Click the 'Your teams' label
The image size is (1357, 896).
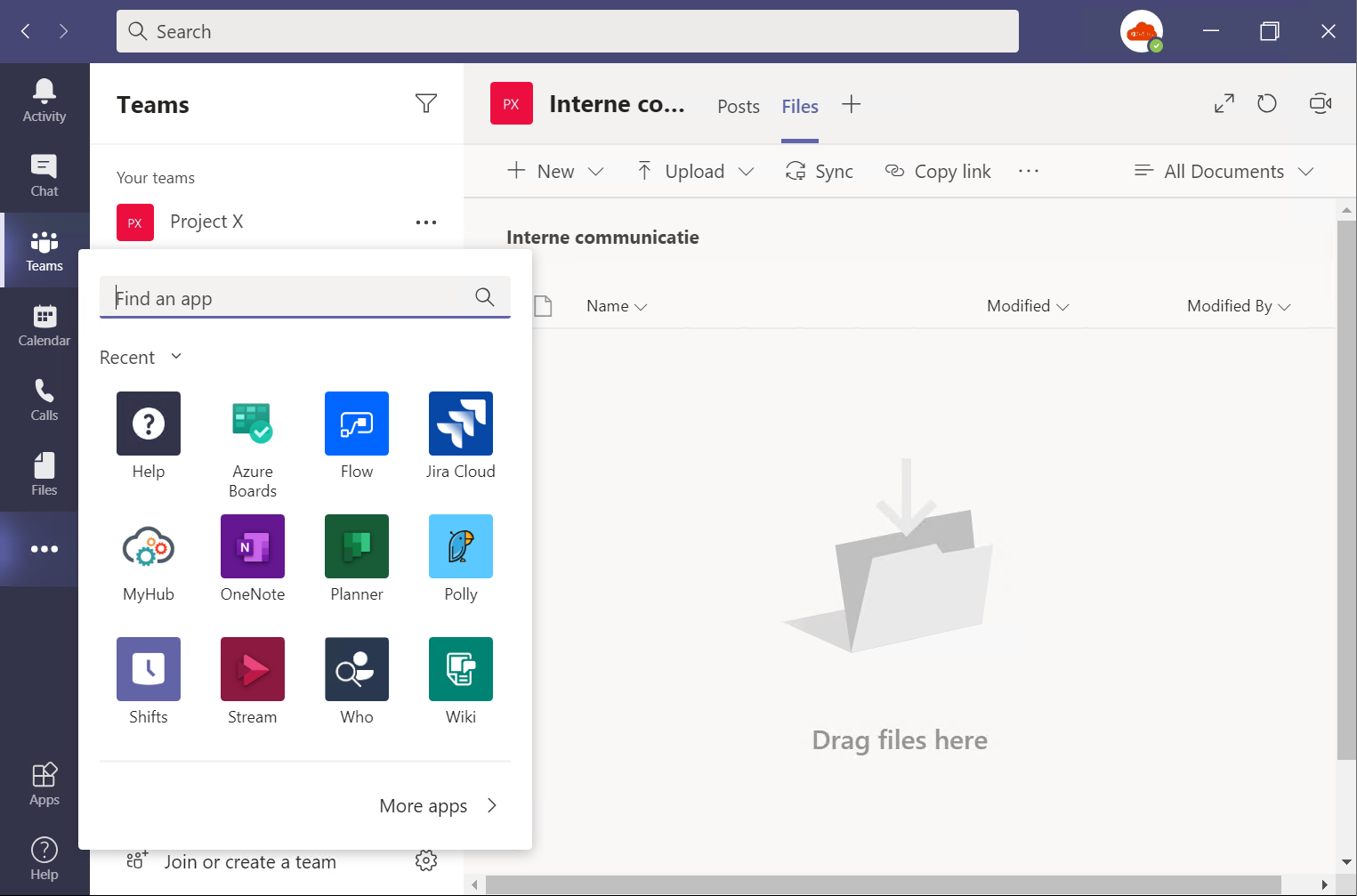coord(156,178)
